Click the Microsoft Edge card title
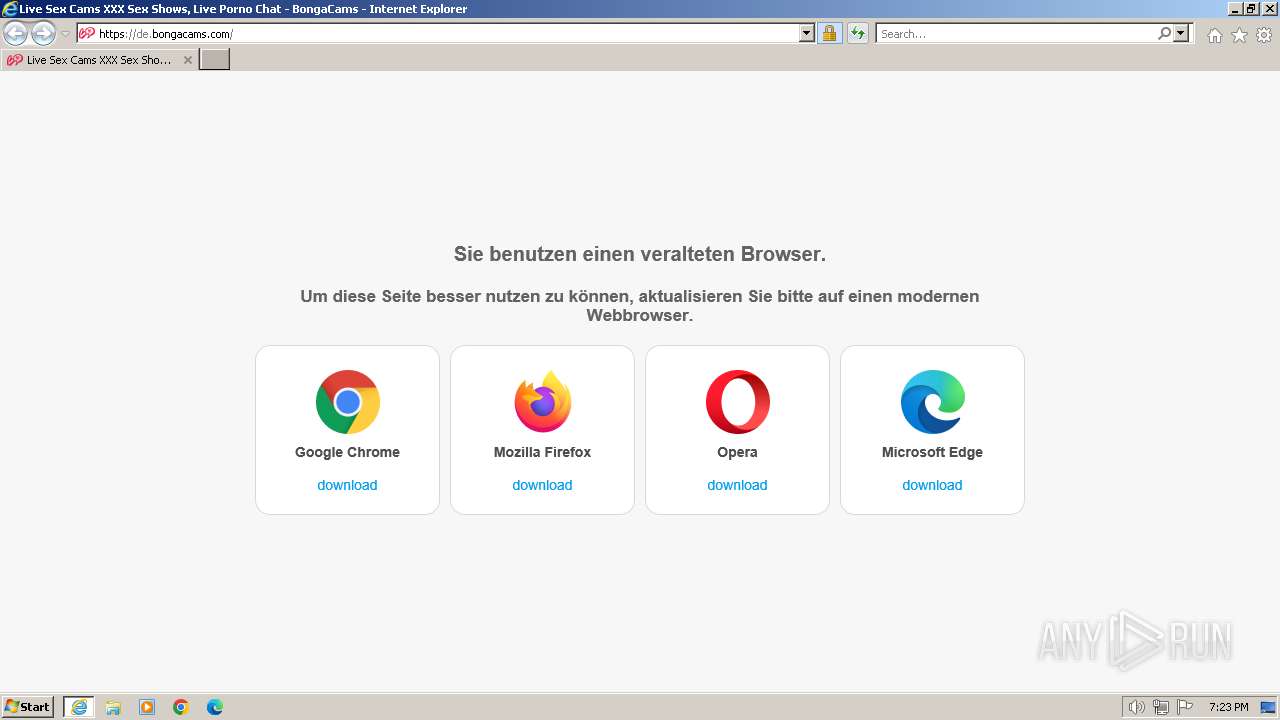1280x720 pixels. (x=932, y=452)
